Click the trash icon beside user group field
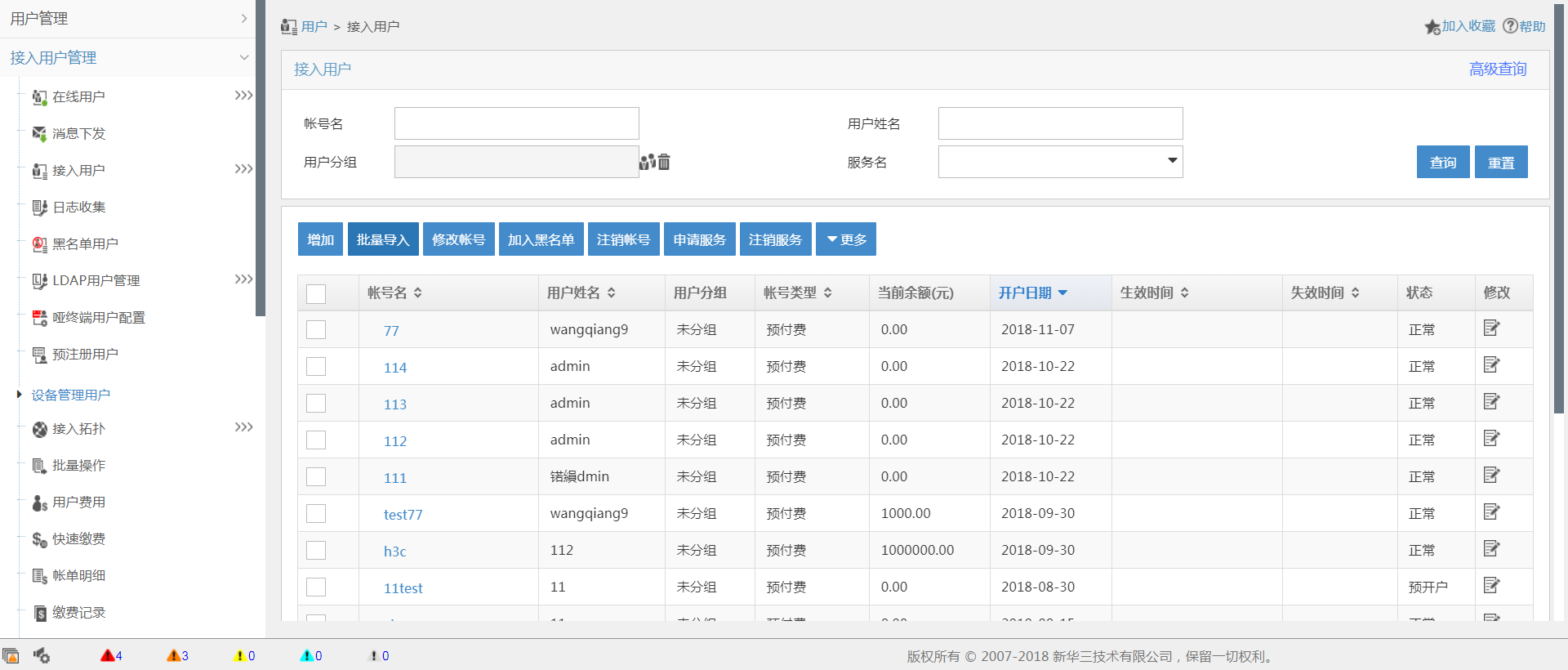The width and height of the screenshot is (1568, 670). pyautogui.click(x=664, y=162)
